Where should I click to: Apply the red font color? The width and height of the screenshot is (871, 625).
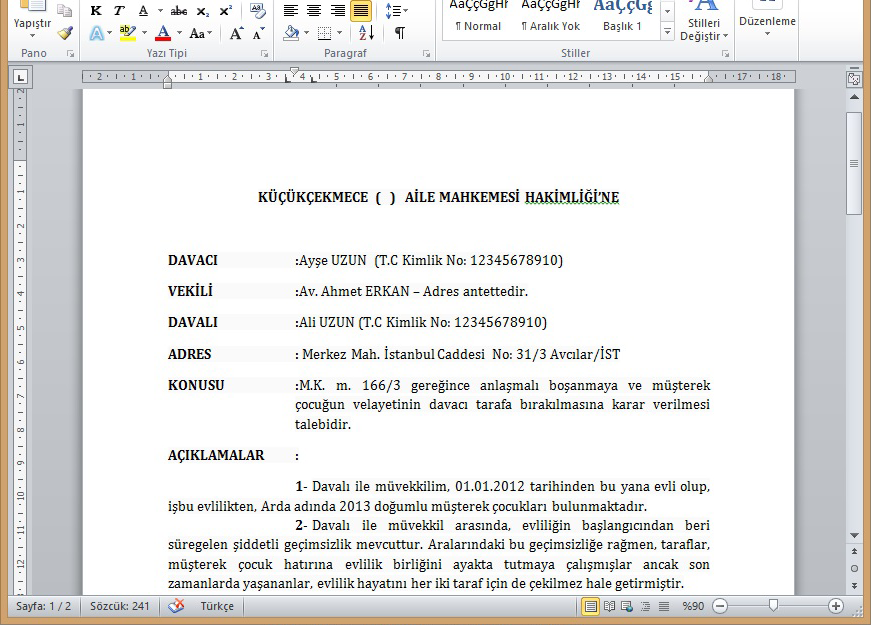click(163, 33)
